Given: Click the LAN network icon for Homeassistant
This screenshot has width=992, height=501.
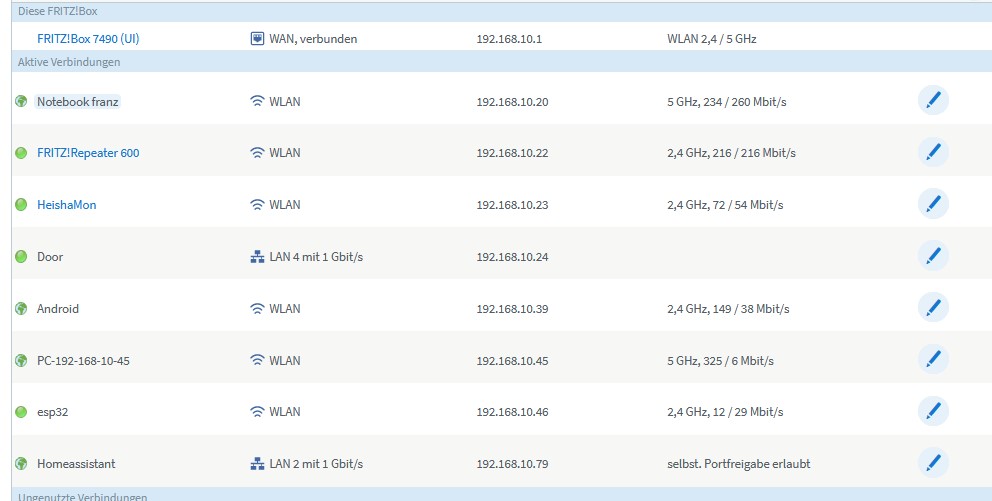Looking at the screenshot, I should click(257, 464).
